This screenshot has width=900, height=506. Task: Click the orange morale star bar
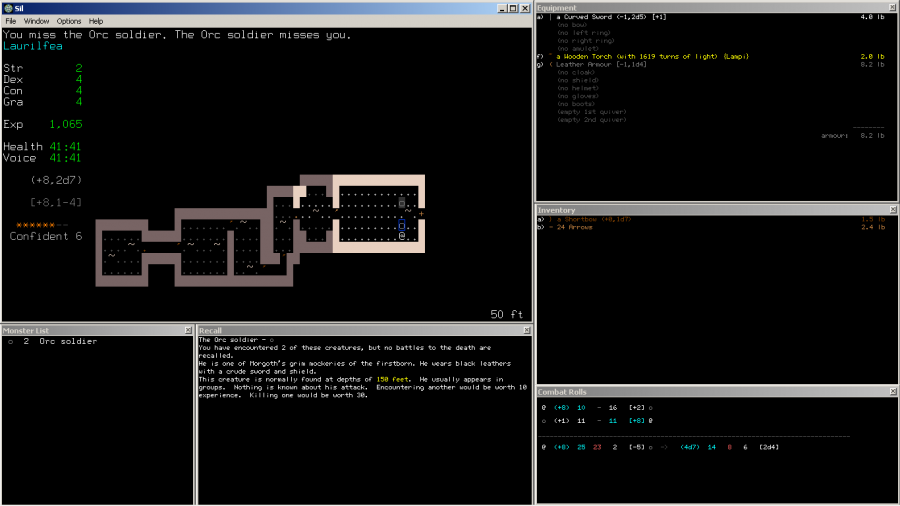click(x=42, y=225)
